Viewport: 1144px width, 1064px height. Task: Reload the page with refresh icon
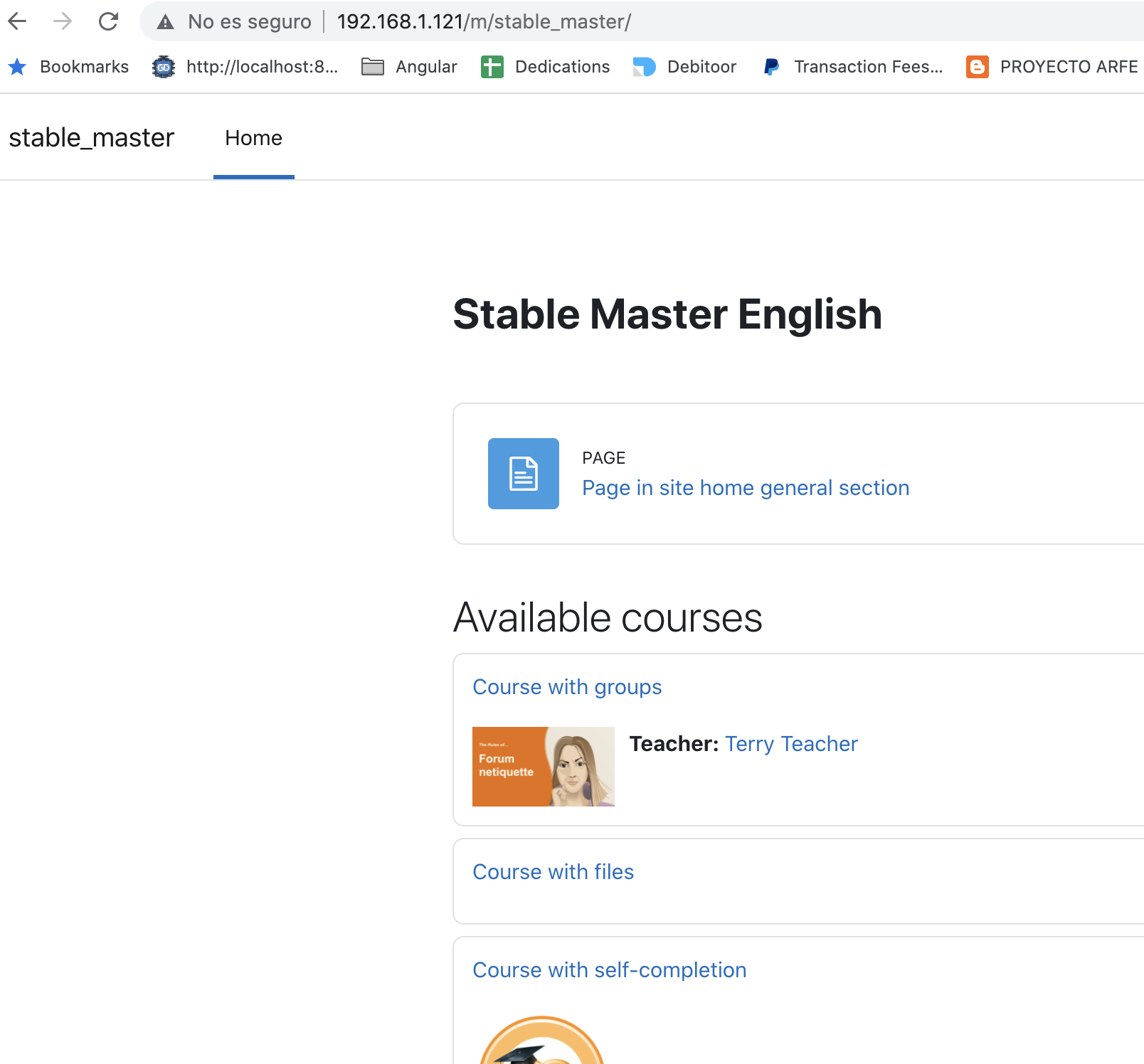(108, 21)
